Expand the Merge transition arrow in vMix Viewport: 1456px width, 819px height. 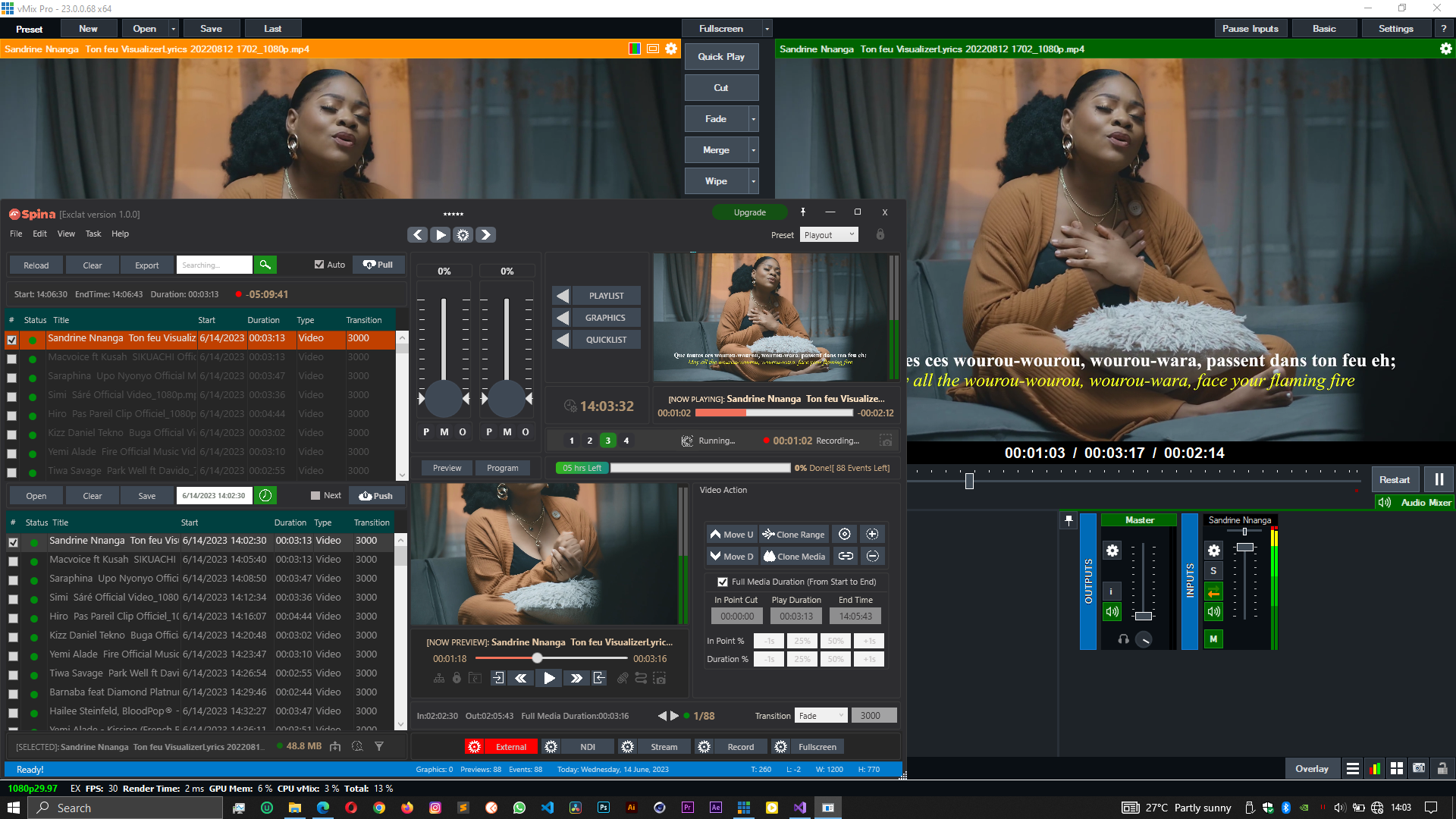pos(753,150)
